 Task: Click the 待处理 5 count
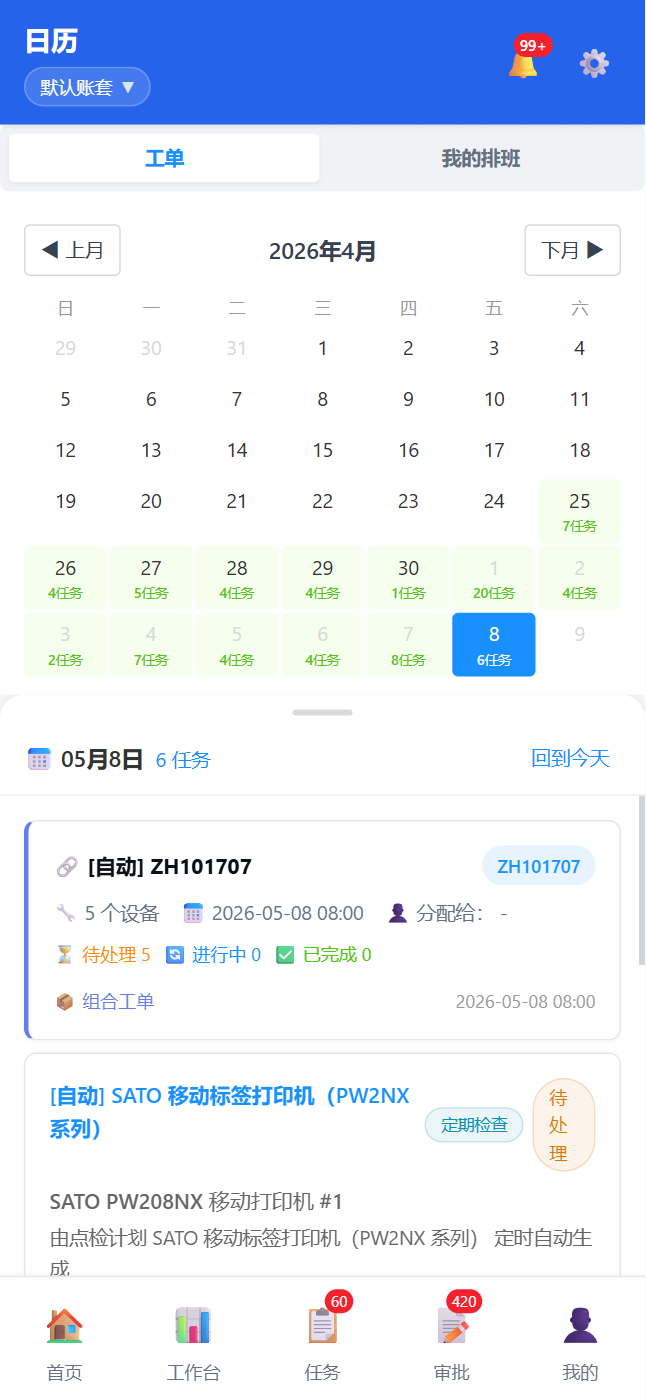pyautogui.click(x=116, y=955)
